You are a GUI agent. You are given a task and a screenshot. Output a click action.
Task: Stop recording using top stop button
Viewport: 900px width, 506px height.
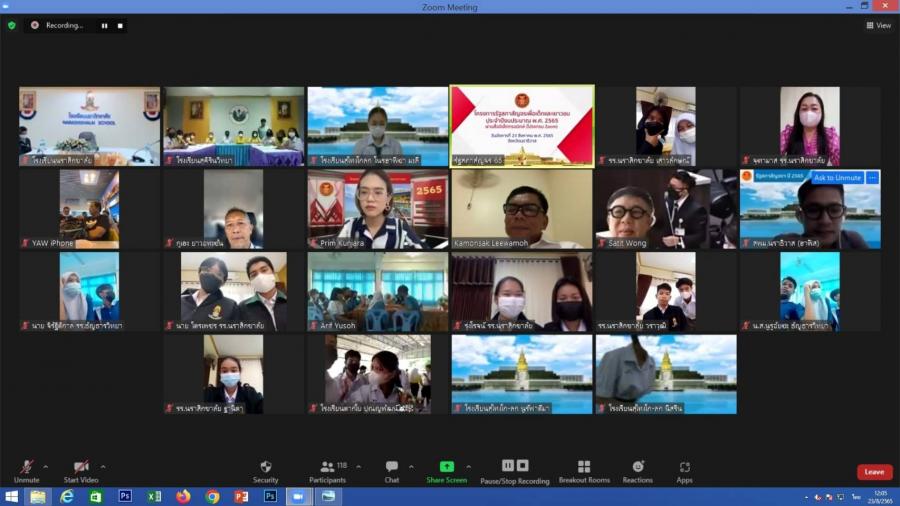120,25
